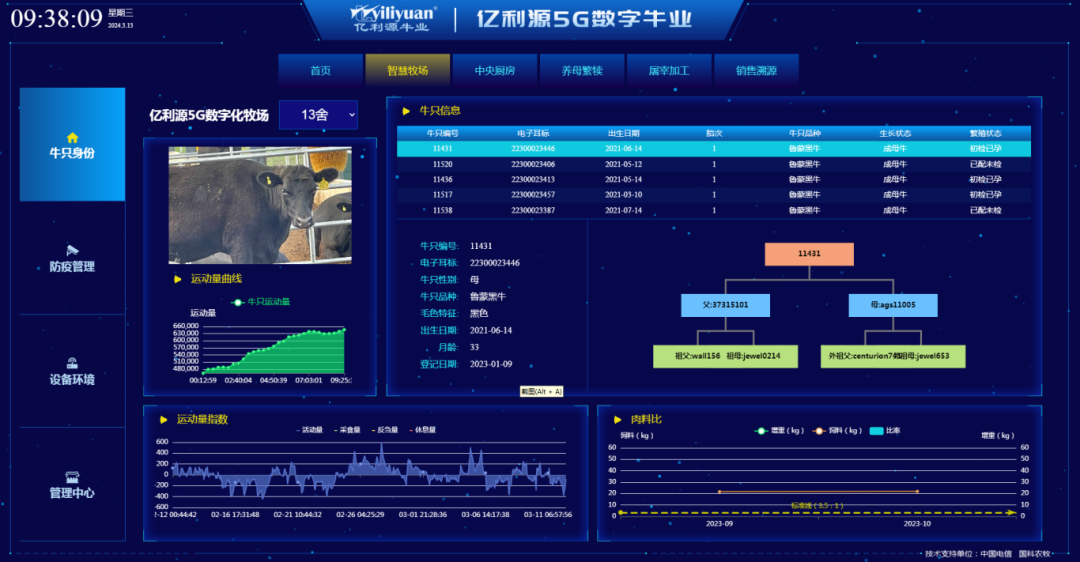Click the 出生日期 column header
The height and width of the screenshot is (562, 1080).
[x=623, y=134]
